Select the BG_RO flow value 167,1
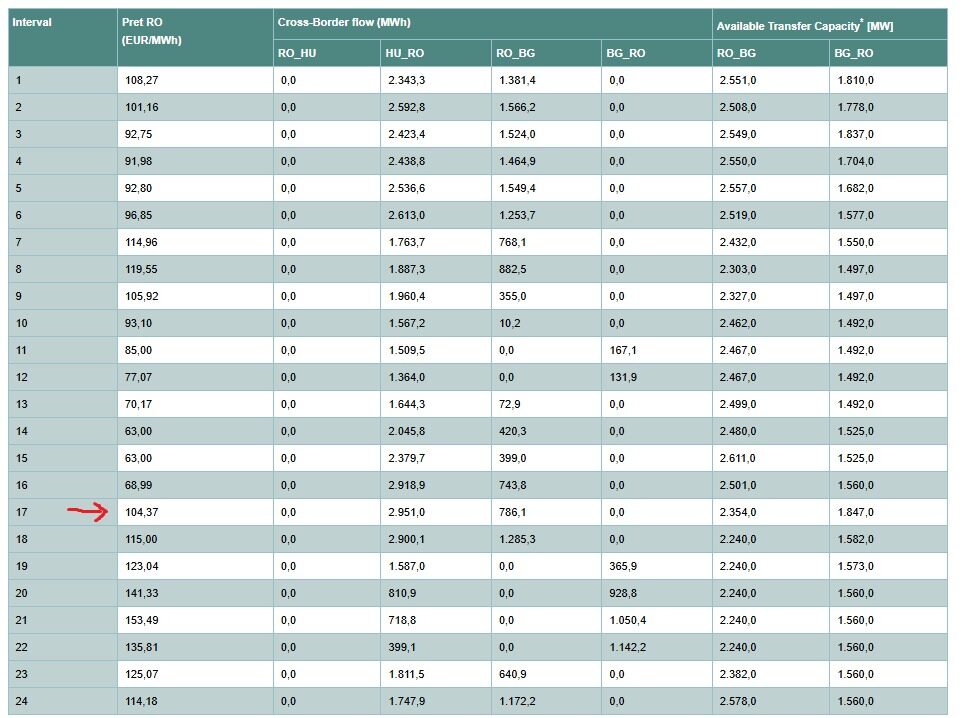The width and height of the screenshot is (980, 718). pos(622,350)
